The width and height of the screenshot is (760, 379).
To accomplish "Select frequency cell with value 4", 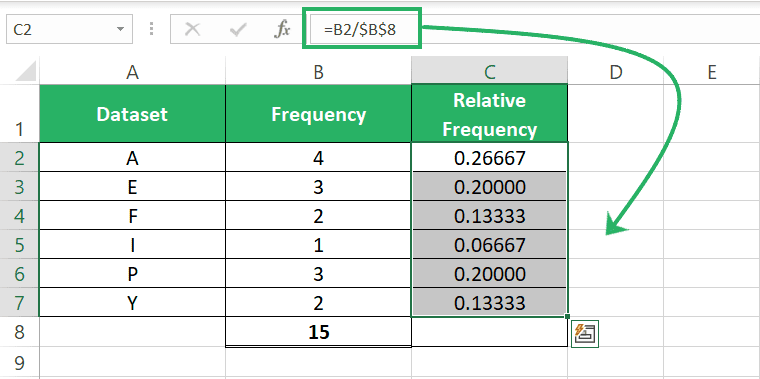I will coord(318,158).
